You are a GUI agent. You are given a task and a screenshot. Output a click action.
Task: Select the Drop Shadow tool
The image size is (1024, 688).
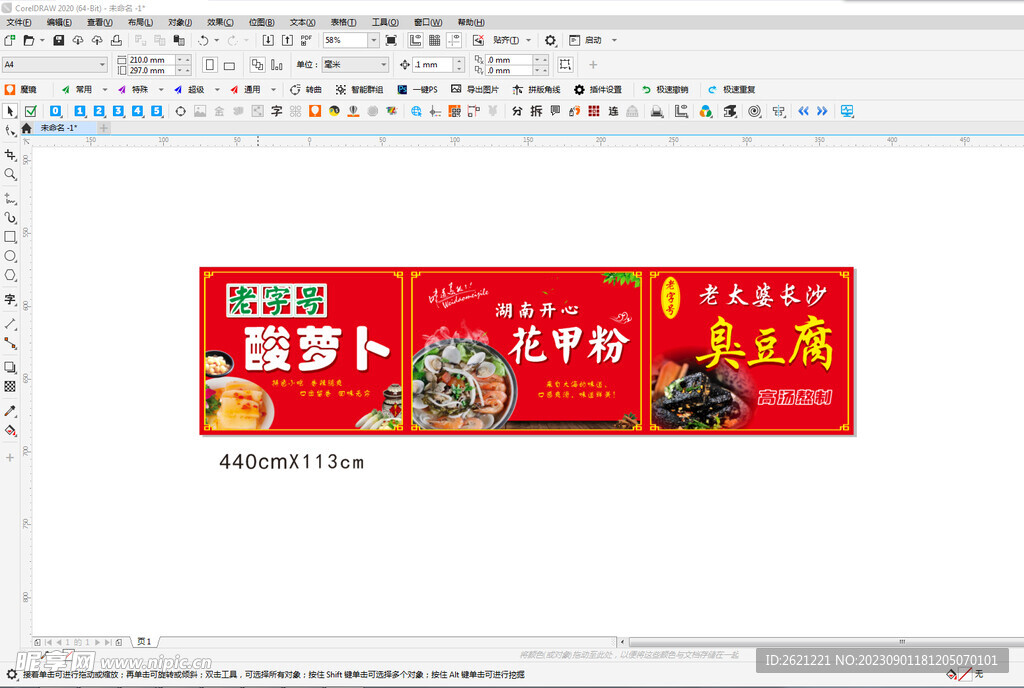coord(10,367)
